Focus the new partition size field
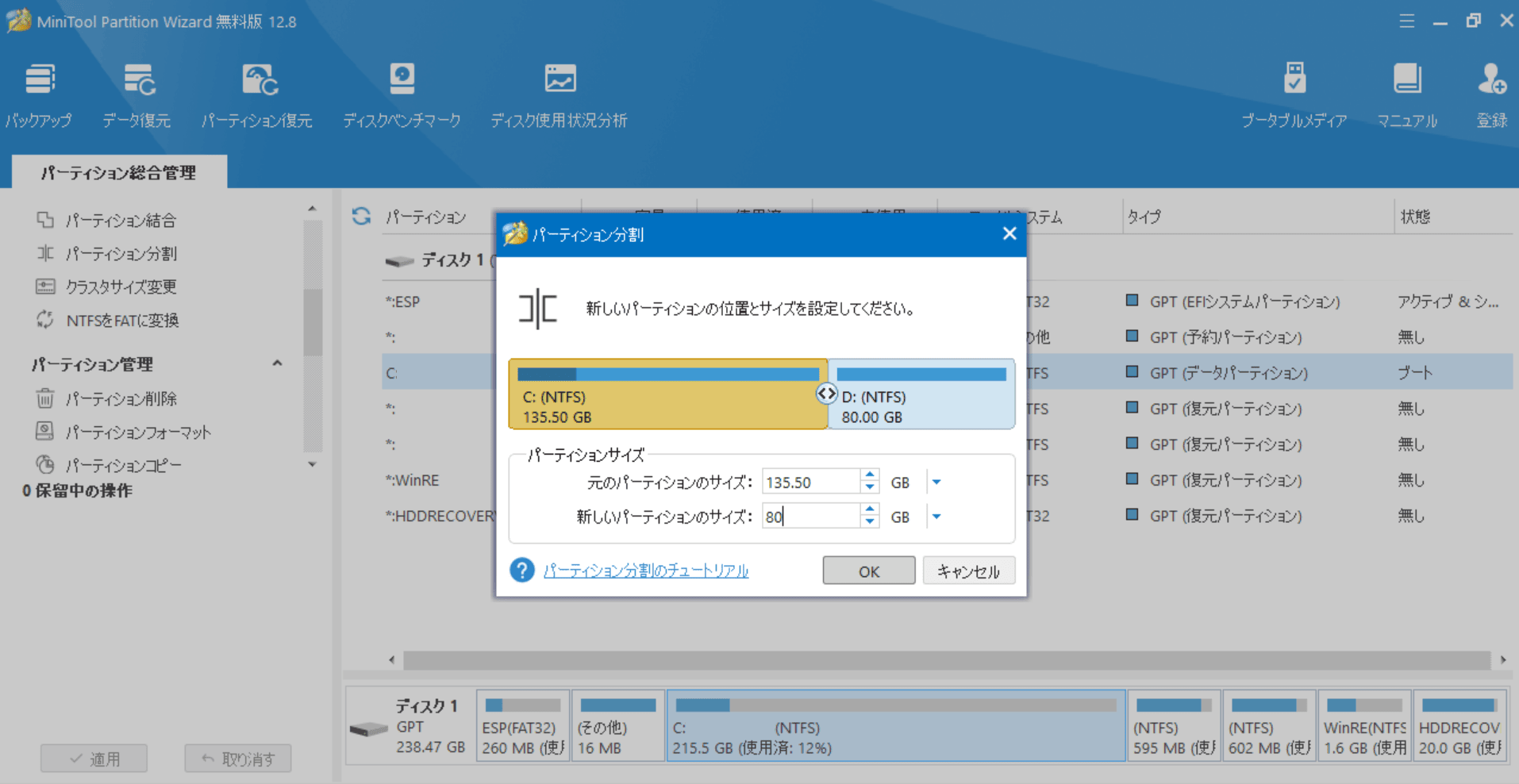 point(810,517)
